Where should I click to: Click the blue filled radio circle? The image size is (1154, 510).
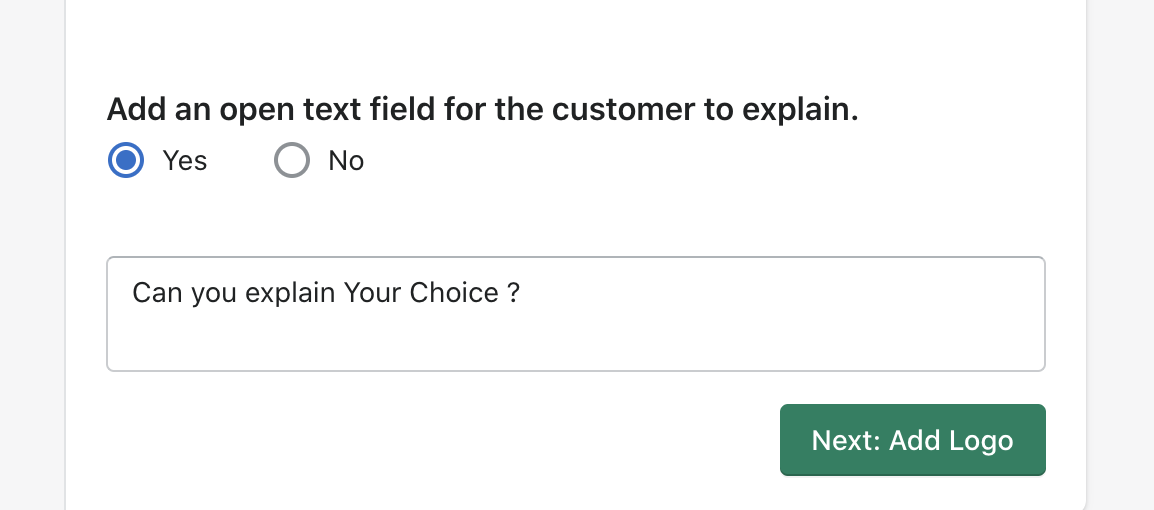[126, 160]
